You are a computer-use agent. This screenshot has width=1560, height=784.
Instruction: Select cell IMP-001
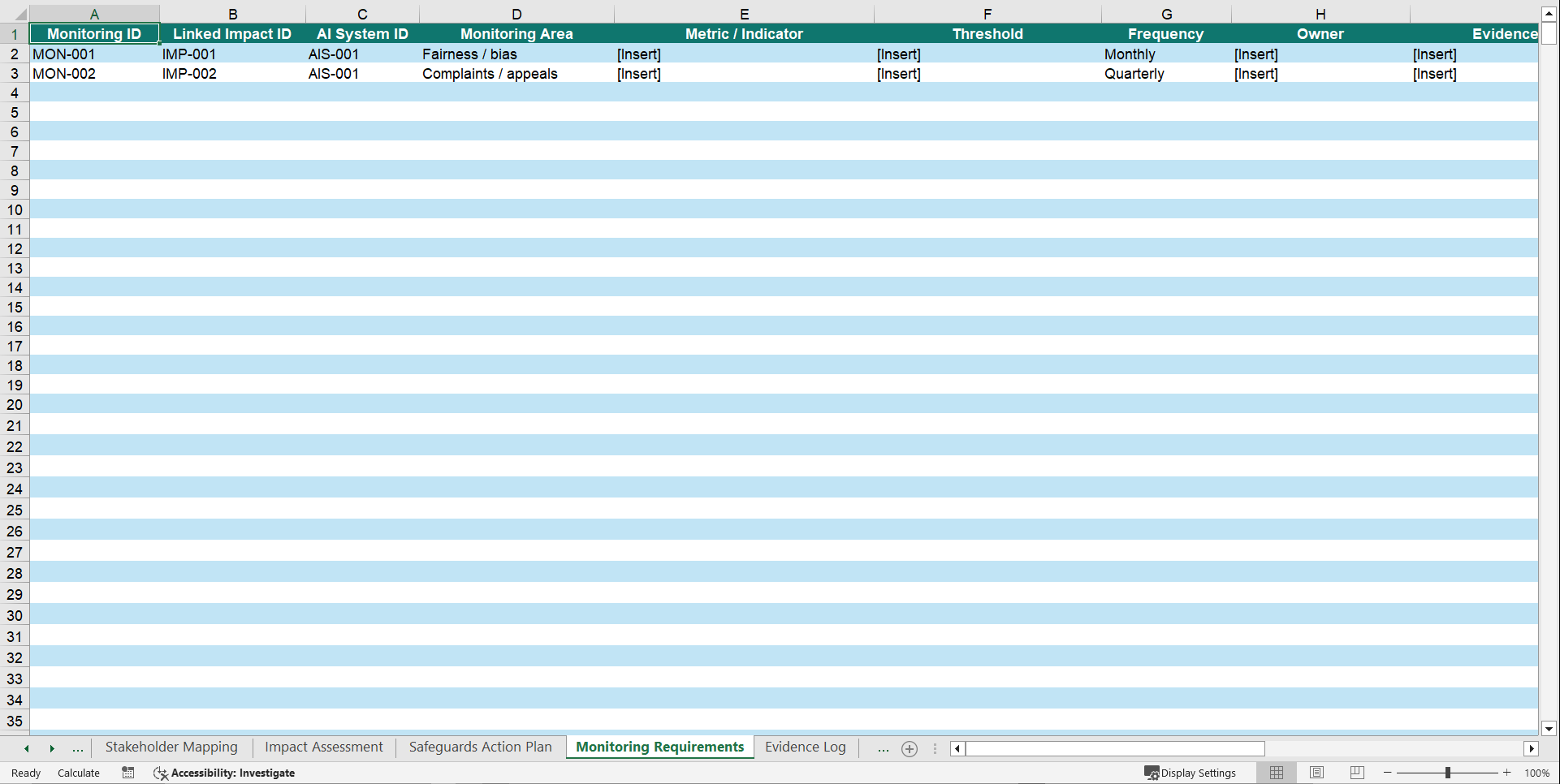point(232,54)
